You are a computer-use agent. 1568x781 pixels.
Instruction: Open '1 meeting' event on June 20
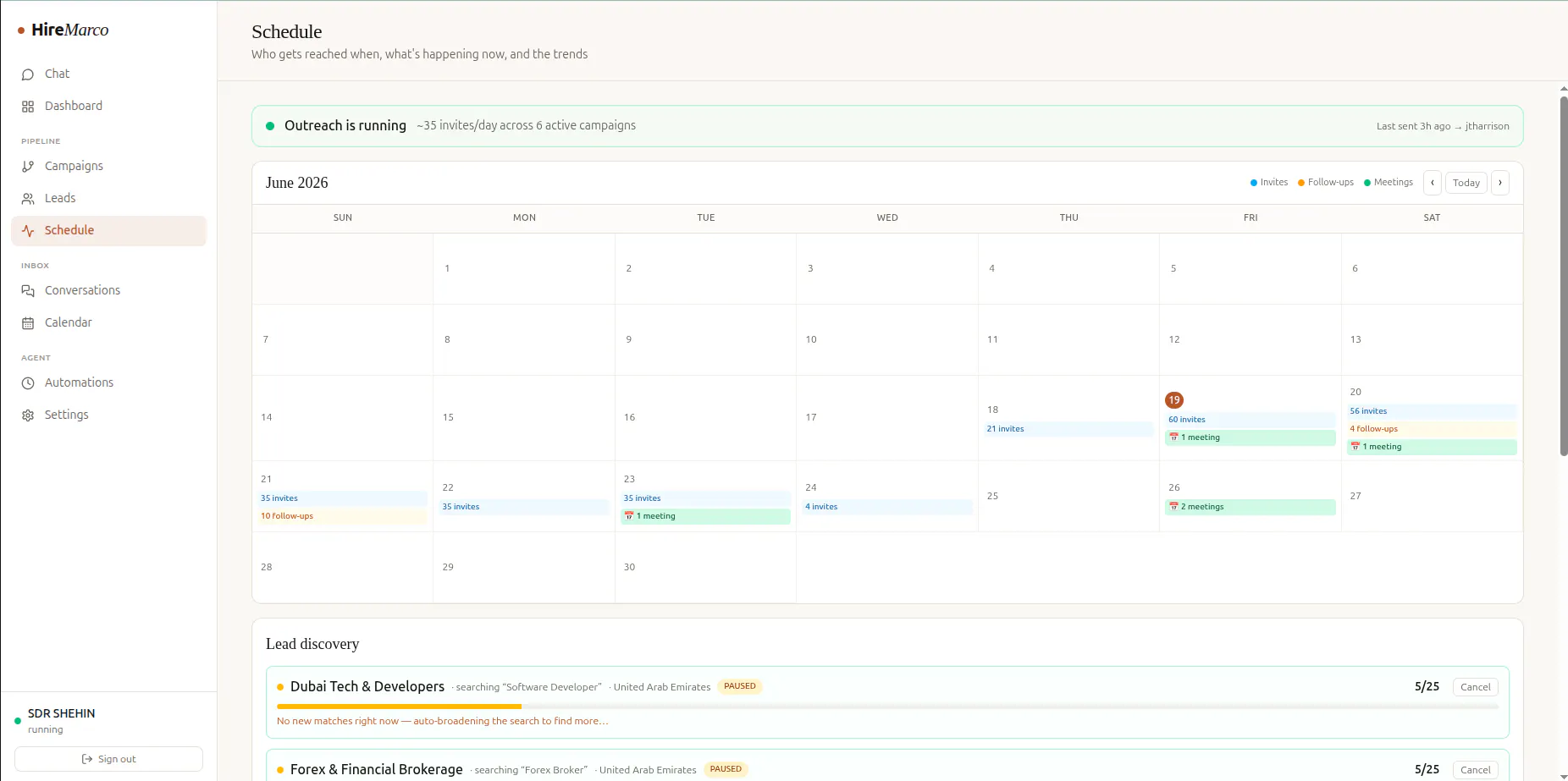[1432, 447]
